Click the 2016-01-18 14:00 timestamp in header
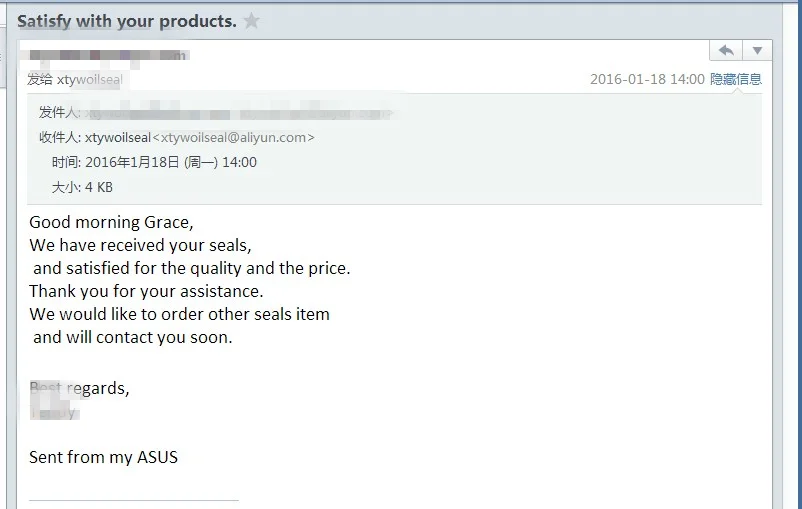The image size is (802, 509). click(x=647, y=79)
